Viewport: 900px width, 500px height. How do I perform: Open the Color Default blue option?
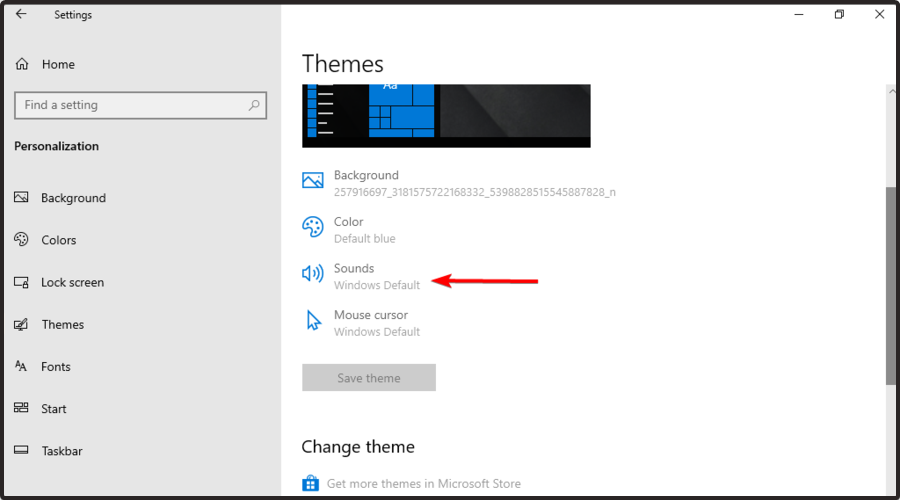click(364, 230)
